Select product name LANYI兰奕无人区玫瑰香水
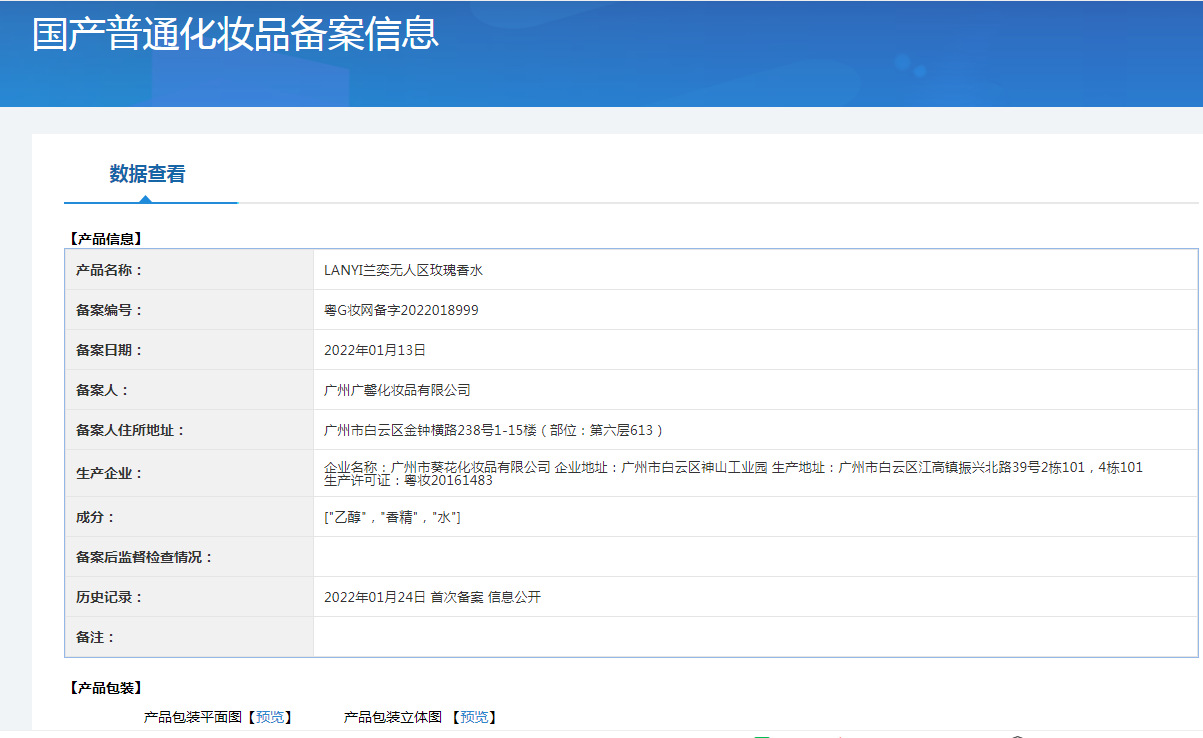 [404, 270]
